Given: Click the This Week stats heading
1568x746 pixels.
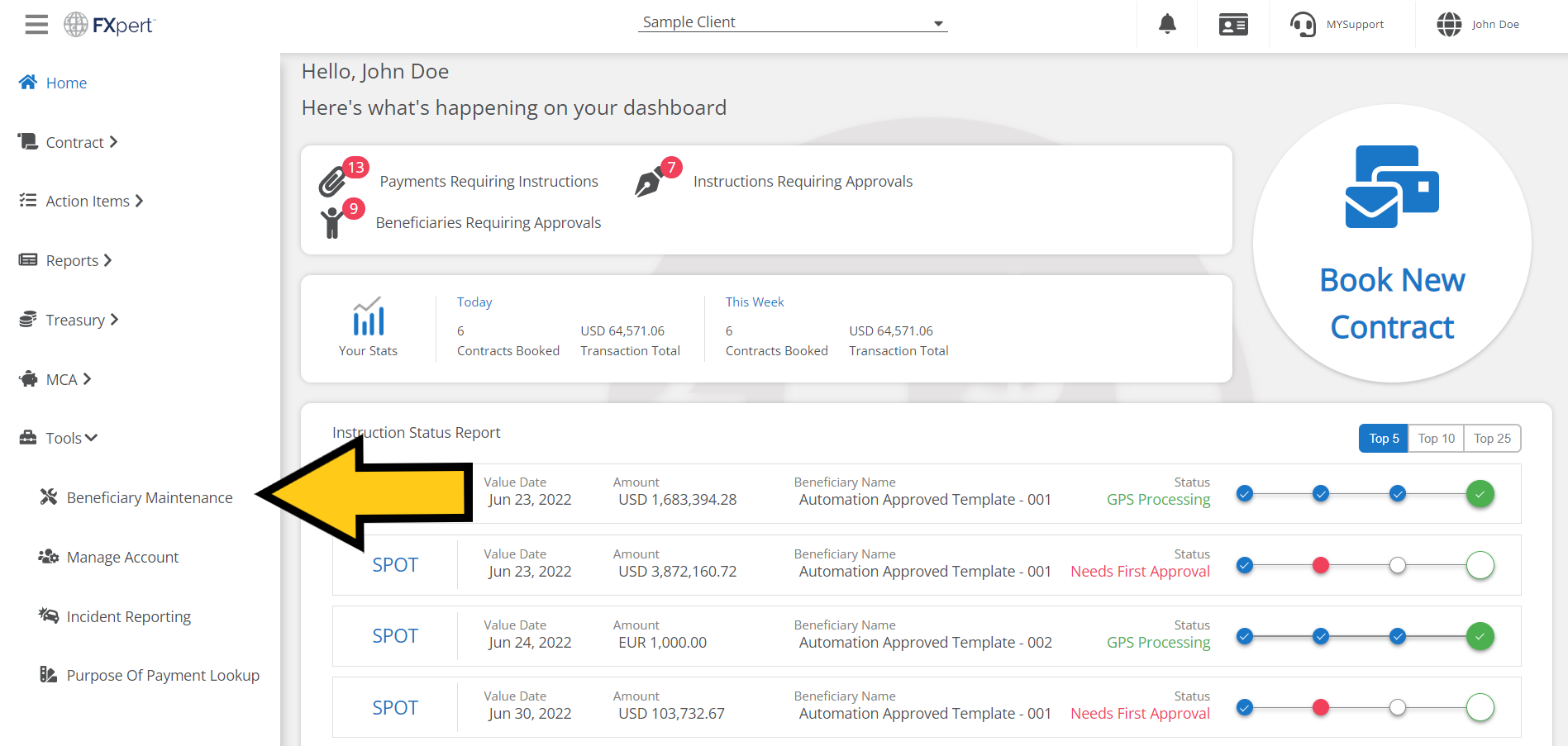Looking at the screenshot, I should (755, 302).
